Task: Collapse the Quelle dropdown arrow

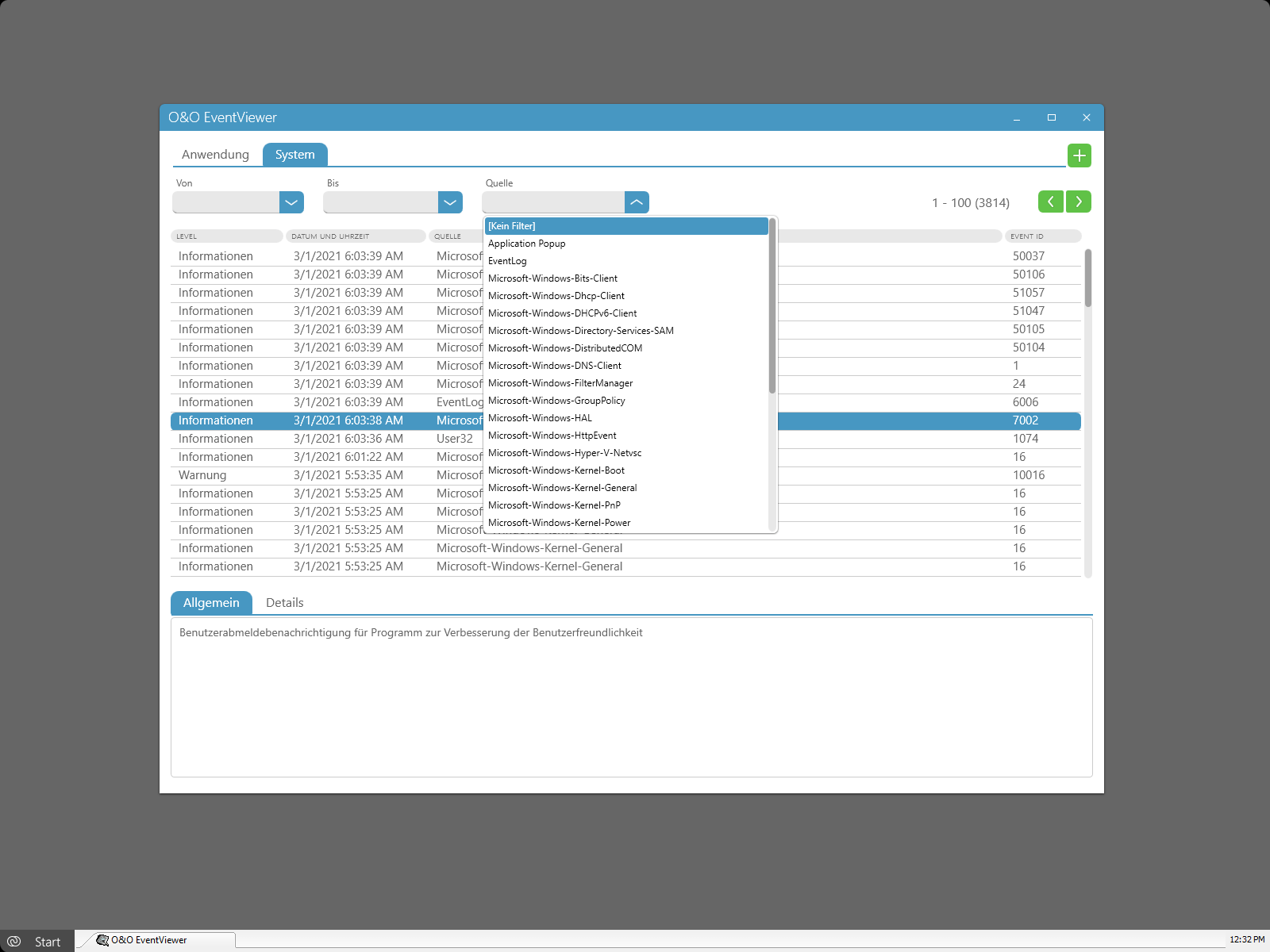Action: point(637,202)
